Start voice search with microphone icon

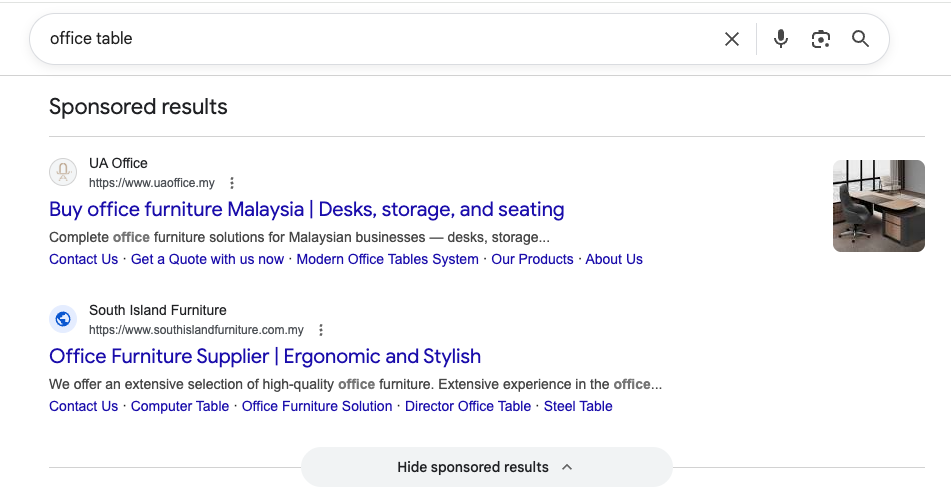pyautogui.click(x=781, y=39)
